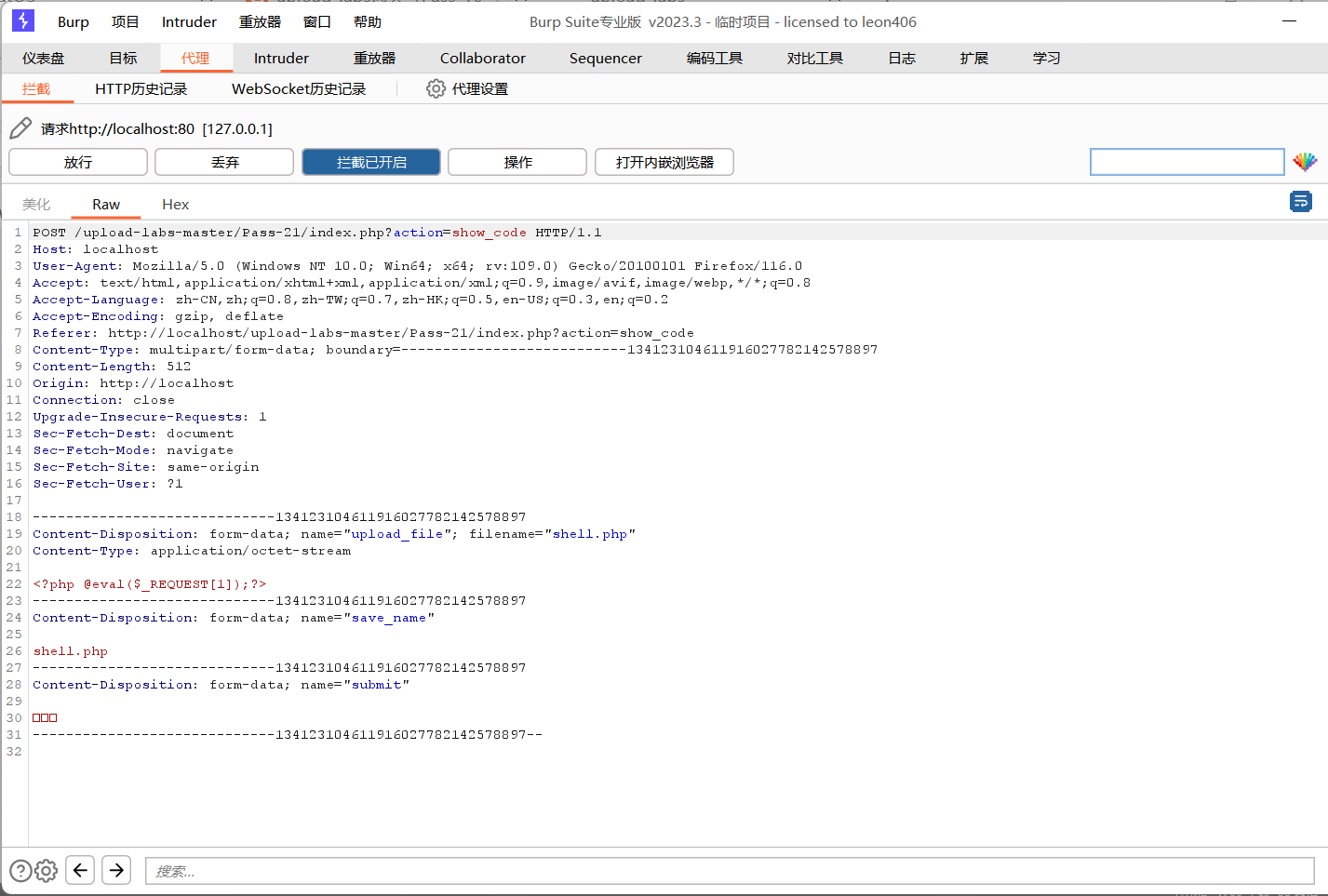Open the 学习 tab
1328x896 pixels.
coord(1047,58)
